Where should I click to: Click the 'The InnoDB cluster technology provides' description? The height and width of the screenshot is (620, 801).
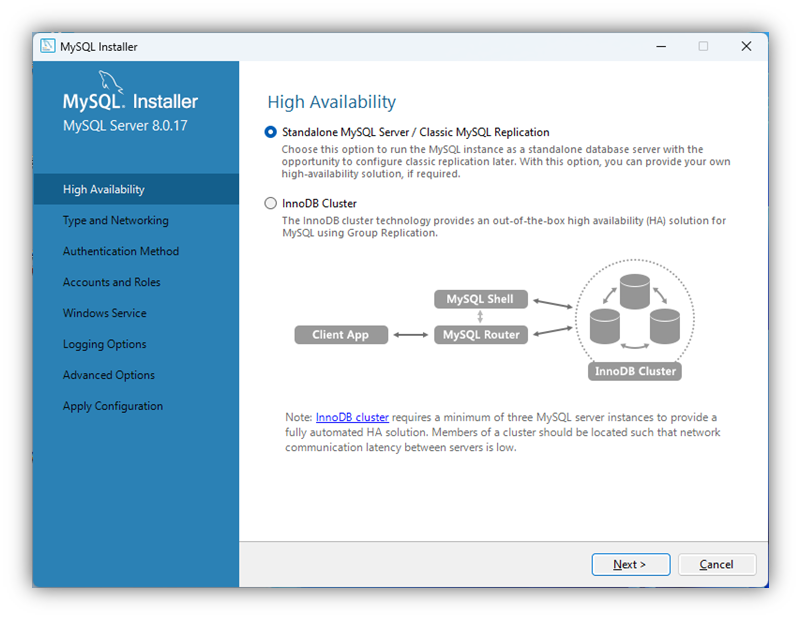504,227
